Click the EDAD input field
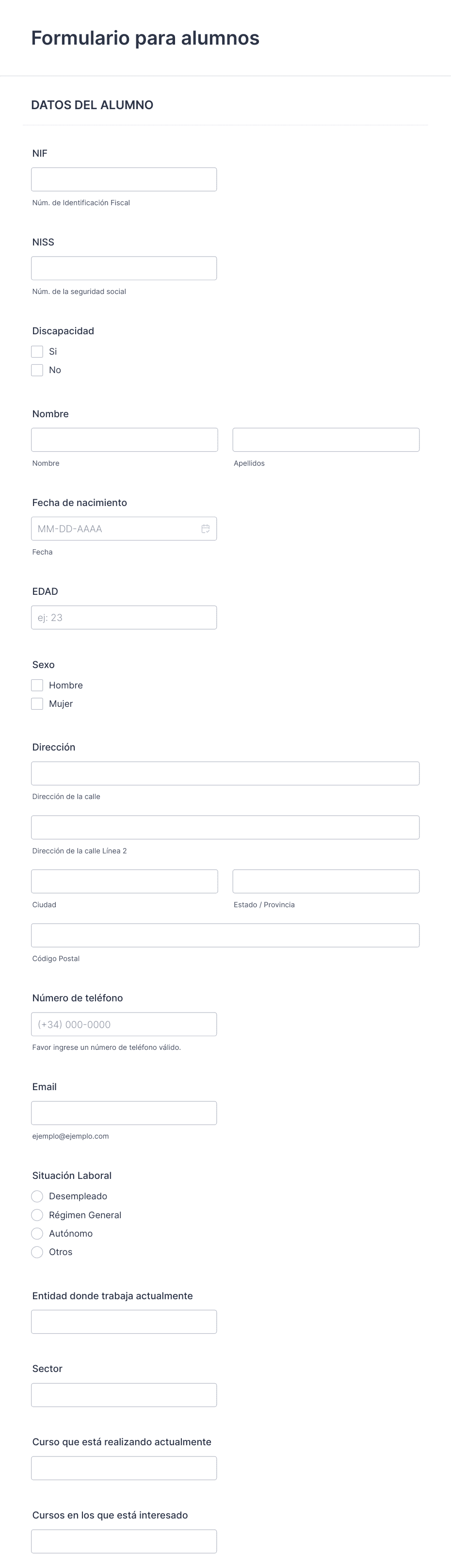Viewport: 451px width, 1568px height. (x=124, y=617)
